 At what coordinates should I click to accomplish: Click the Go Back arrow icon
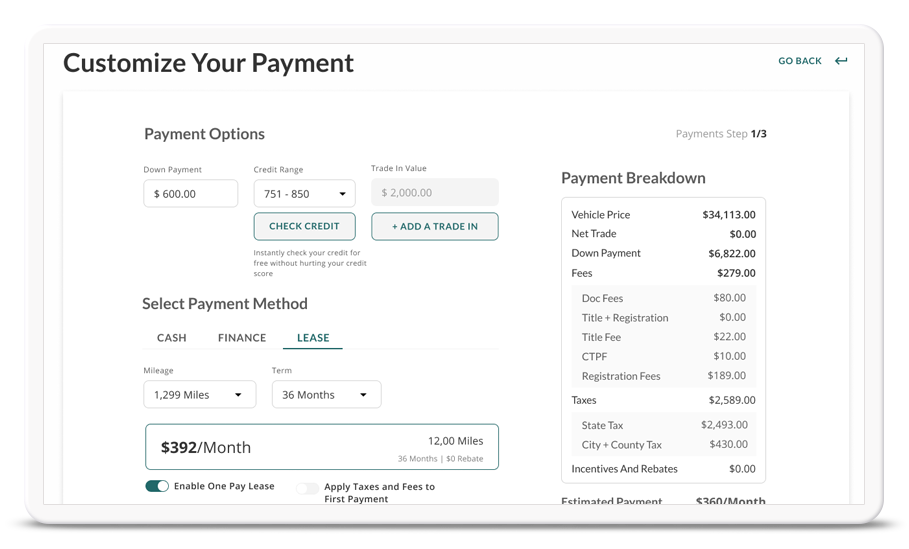[841, 61]
